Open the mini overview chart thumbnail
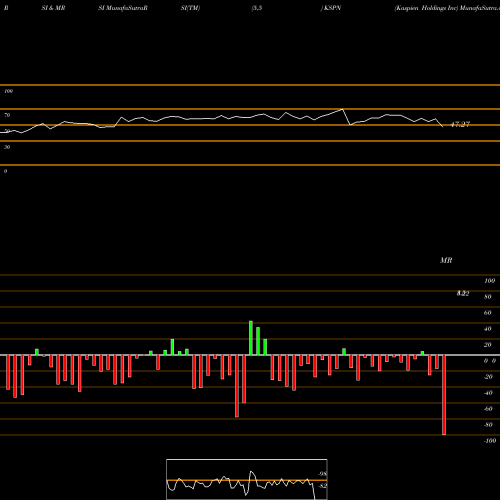500x500 pixels. coord(247,479)
